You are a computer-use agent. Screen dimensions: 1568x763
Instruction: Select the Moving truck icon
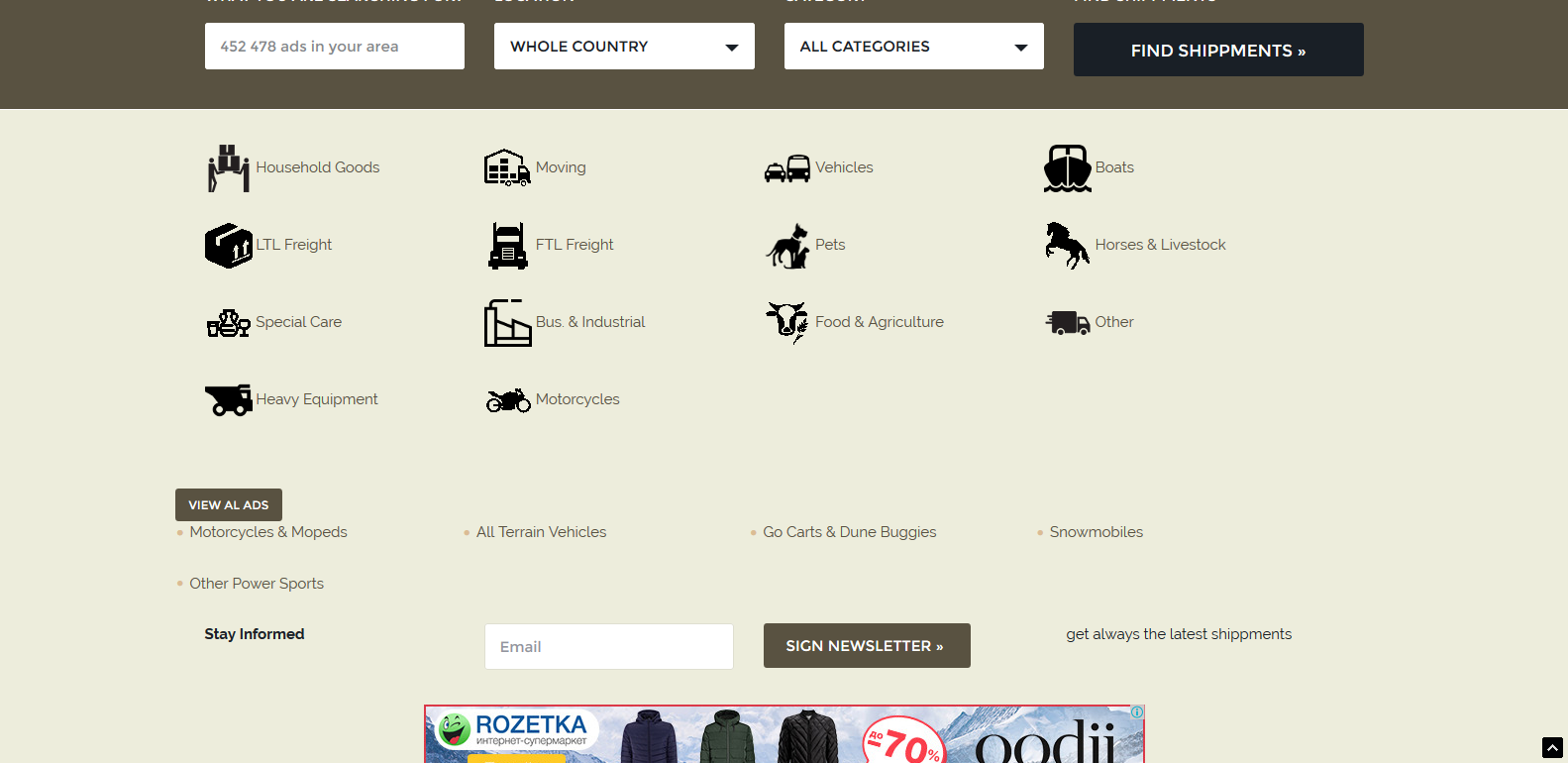click(507, 167)
